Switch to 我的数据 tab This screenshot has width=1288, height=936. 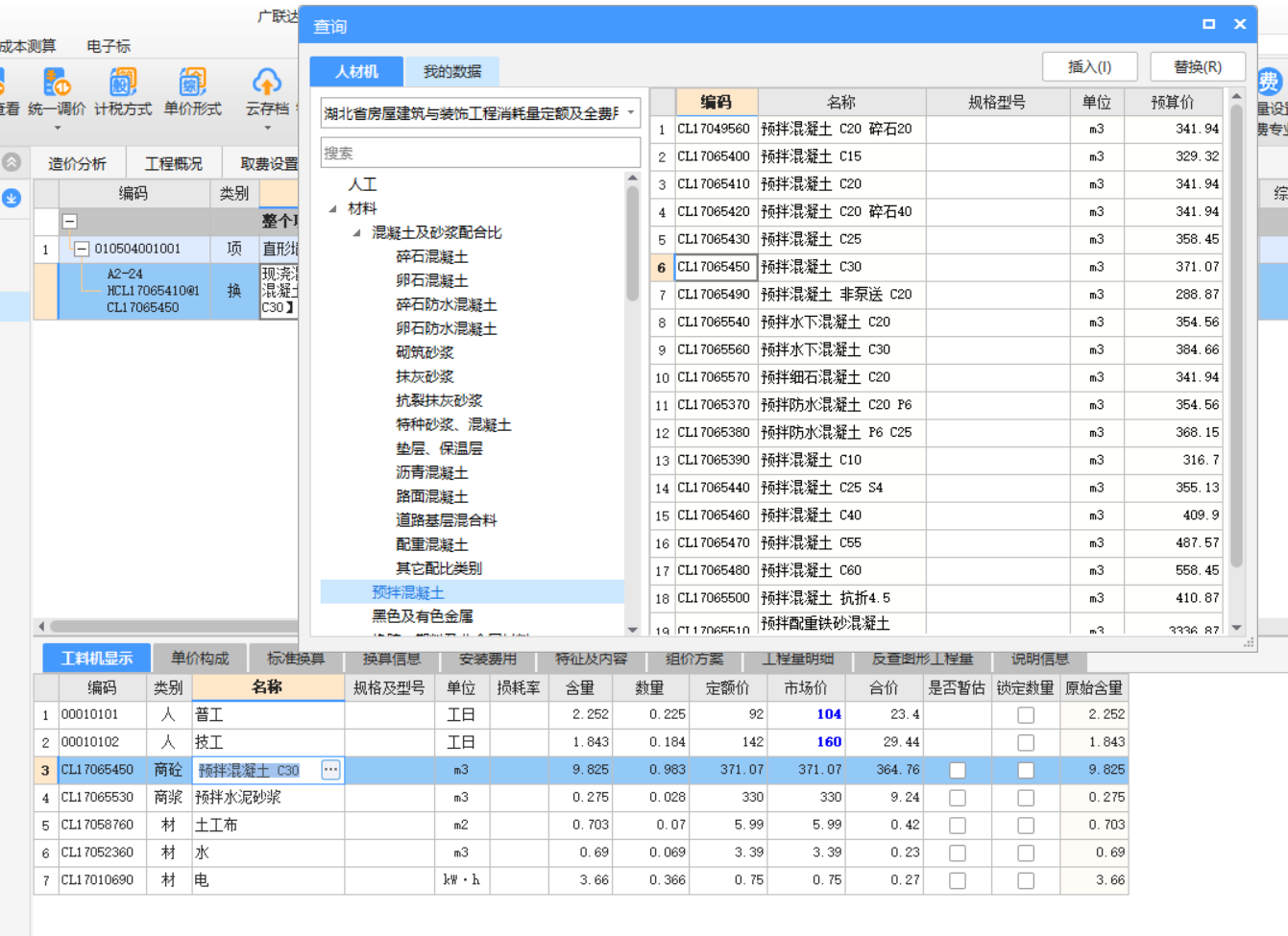[x=452, y=71]
